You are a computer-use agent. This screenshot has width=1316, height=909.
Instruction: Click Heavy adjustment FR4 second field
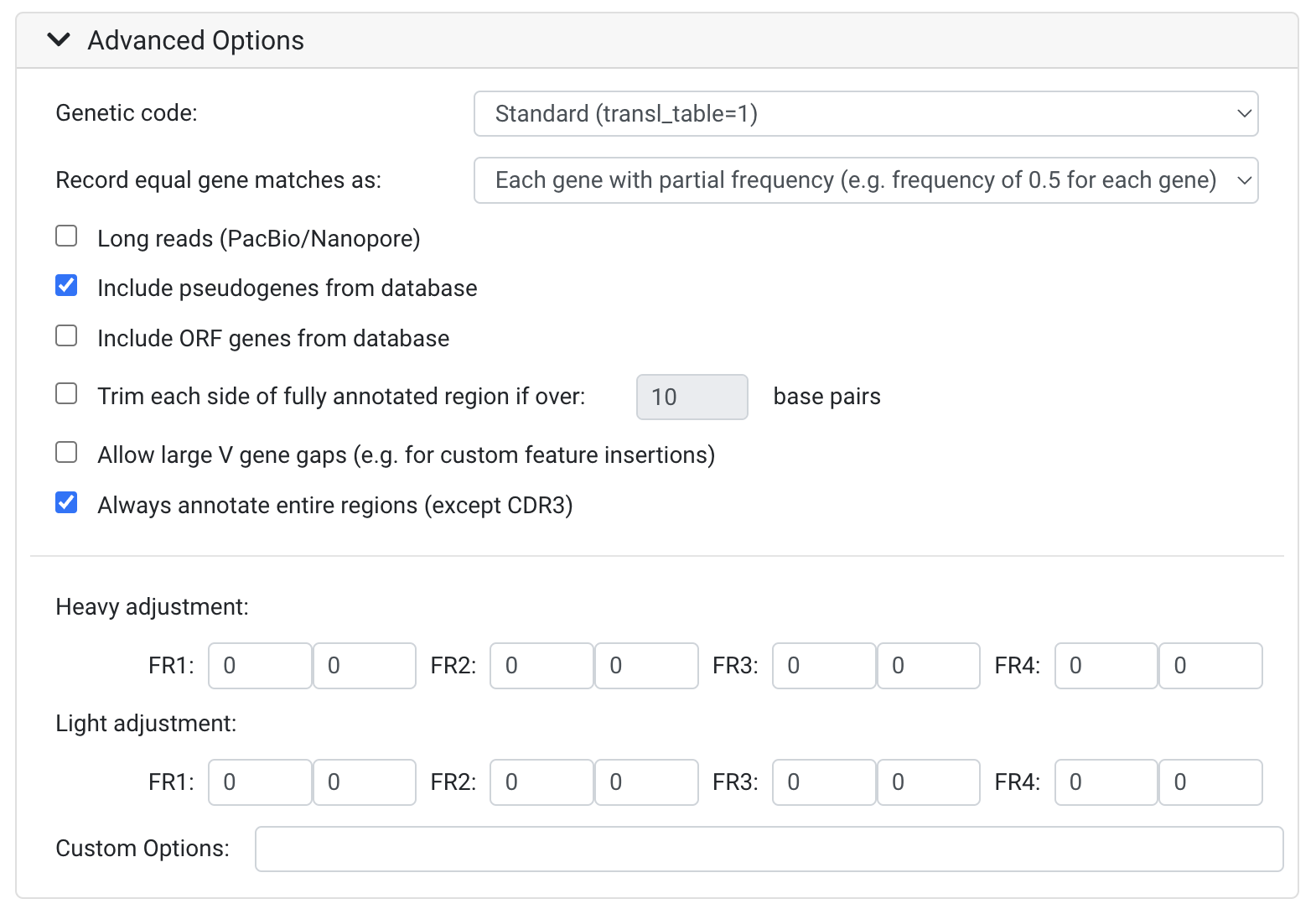1210,666
